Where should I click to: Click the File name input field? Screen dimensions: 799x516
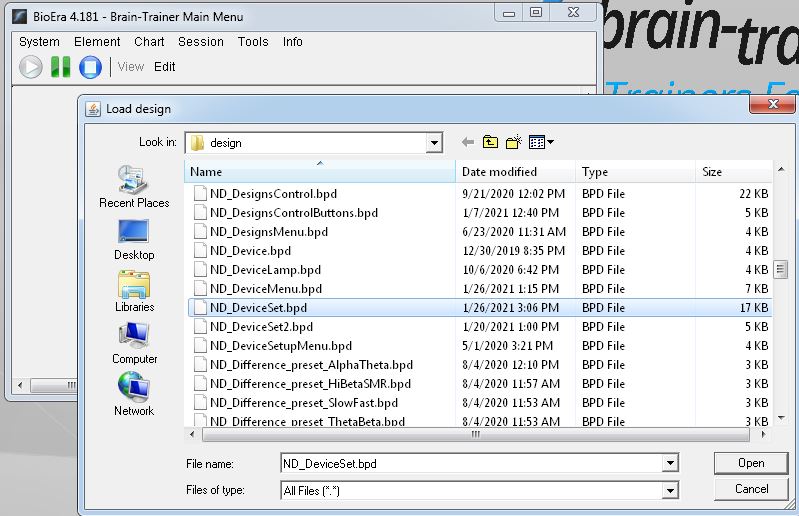coord(471,464)
